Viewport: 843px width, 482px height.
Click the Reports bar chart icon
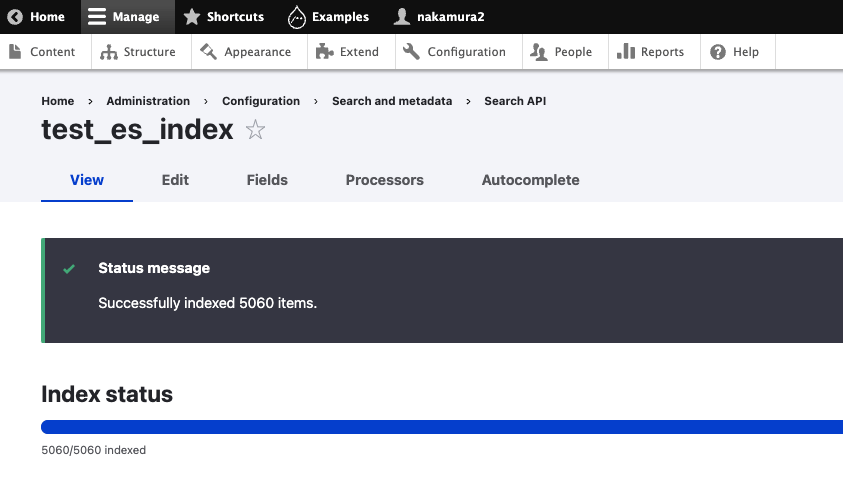(626, 52)
